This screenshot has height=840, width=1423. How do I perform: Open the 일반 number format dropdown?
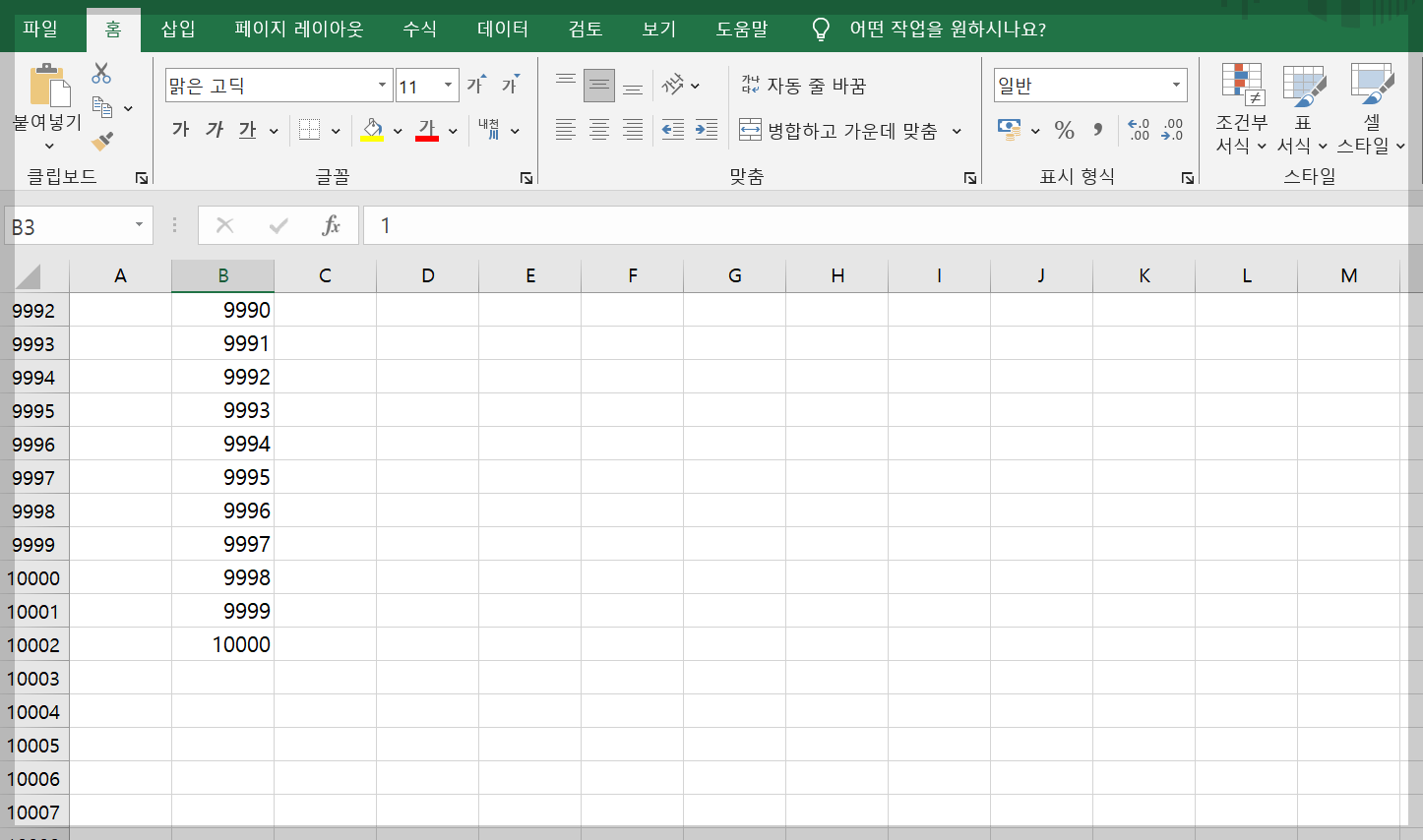(1177, 86)
